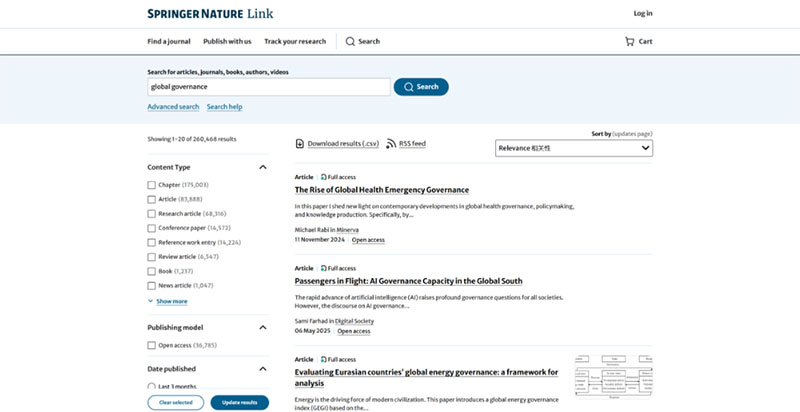
Task: Open the Find a journal menu item
Action: [x=168, y=41]
